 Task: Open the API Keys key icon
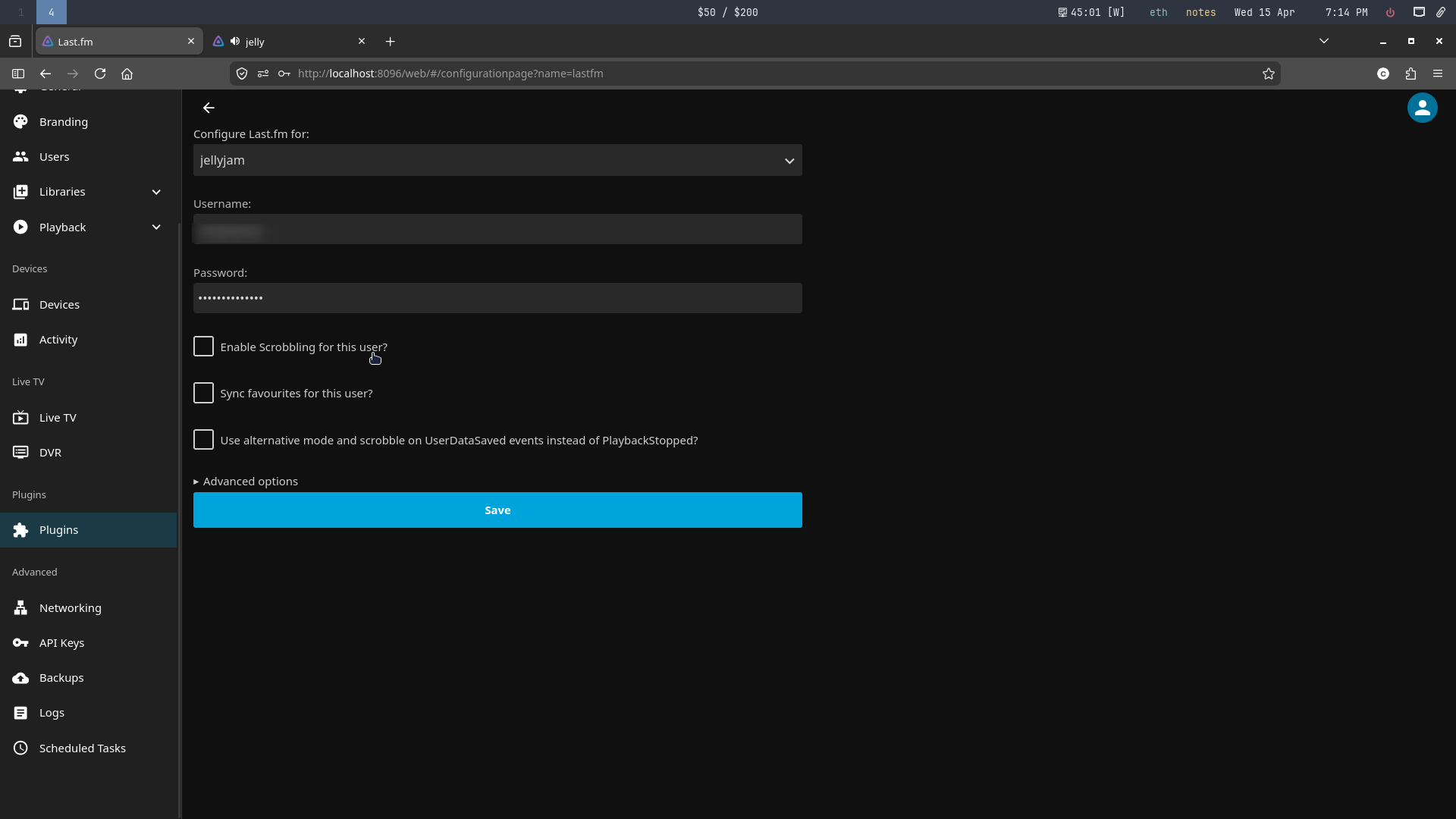click(20, 643)
